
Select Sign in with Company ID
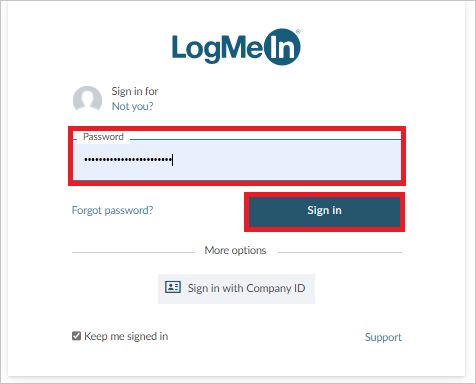click(236, 289)
